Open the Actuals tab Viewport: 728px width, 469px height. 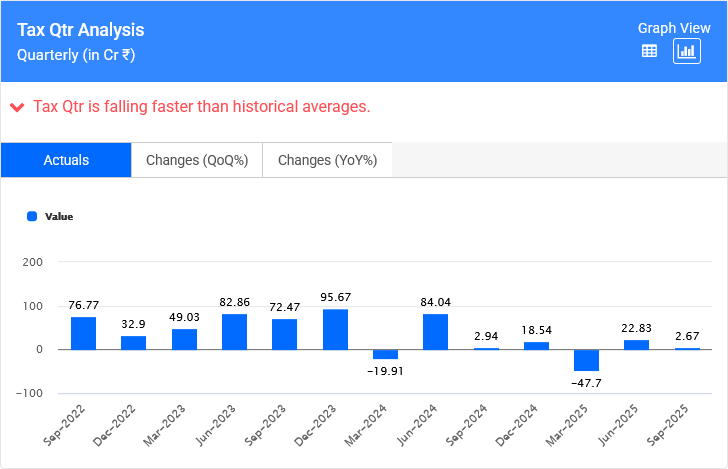coord(66,160)
